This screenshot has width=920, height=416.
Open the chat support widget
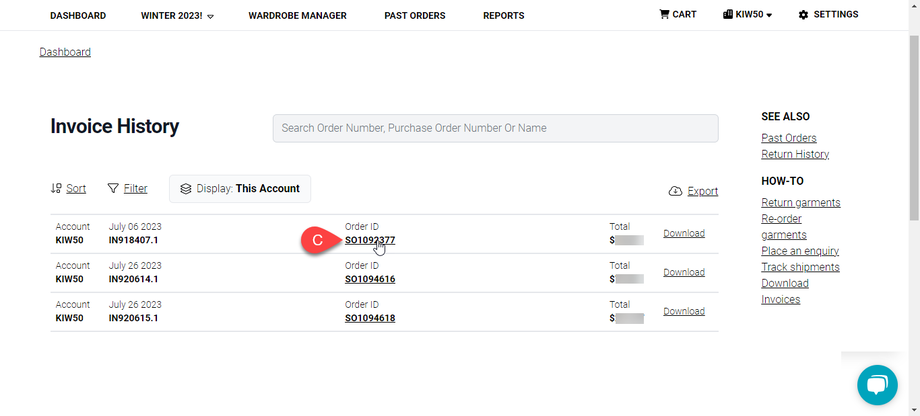tap(876, 385)
